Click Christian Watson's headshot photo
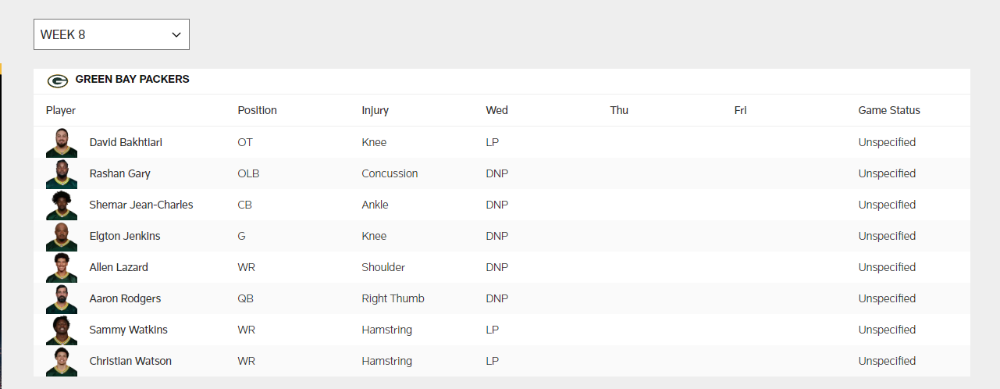1000x389 pixels. (61, 361)
